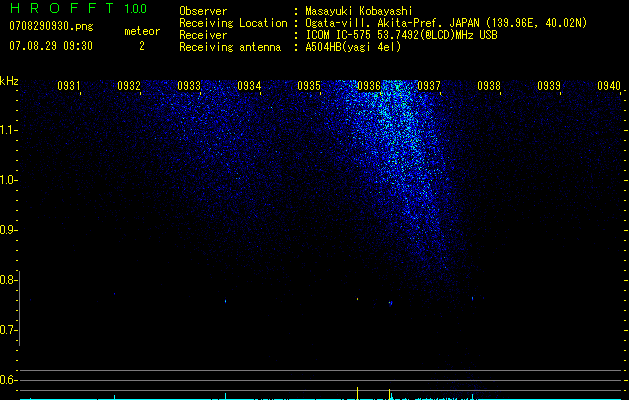This screenshot has height=400, width=629.
Task: Click the Receiving Location label
Action: (233, 23)
